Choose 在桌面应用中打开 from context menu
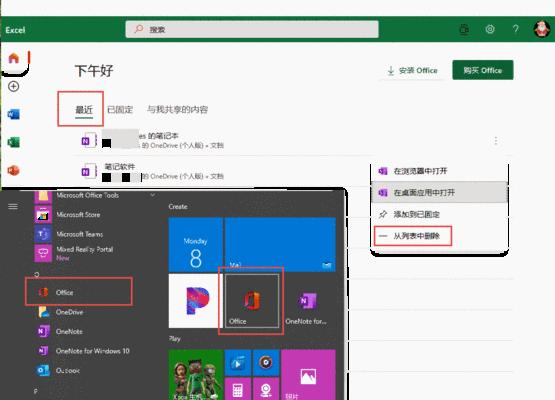The width and height of the screenshot is (555, 400). [x=439, y=193]
